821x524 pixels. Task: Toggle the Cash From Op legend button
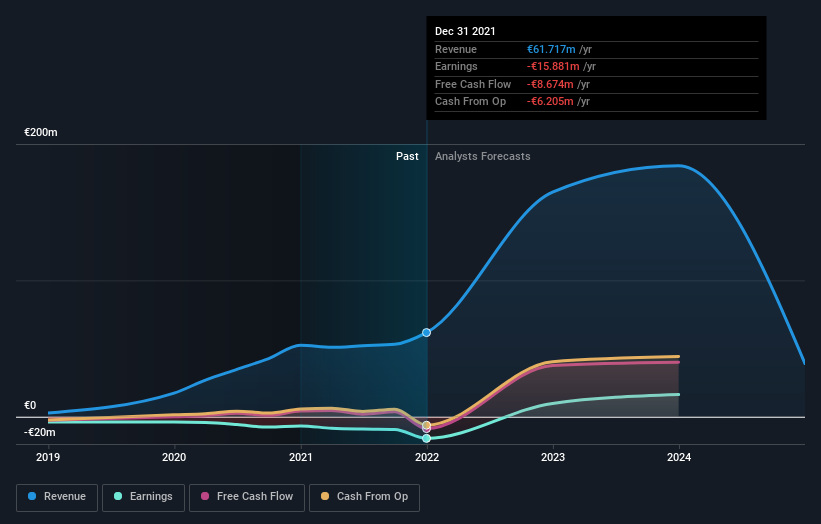pos(364,497)
